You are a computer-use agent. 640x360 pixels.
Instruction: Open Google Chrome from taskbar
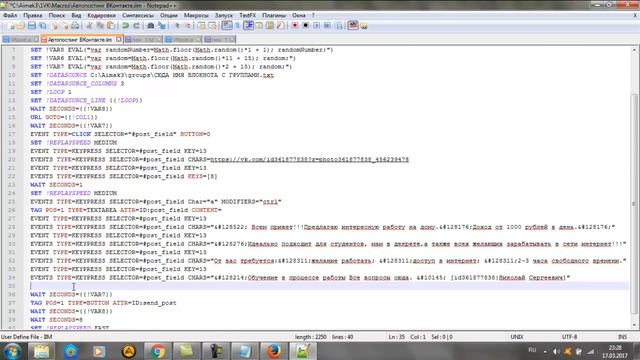158,351
